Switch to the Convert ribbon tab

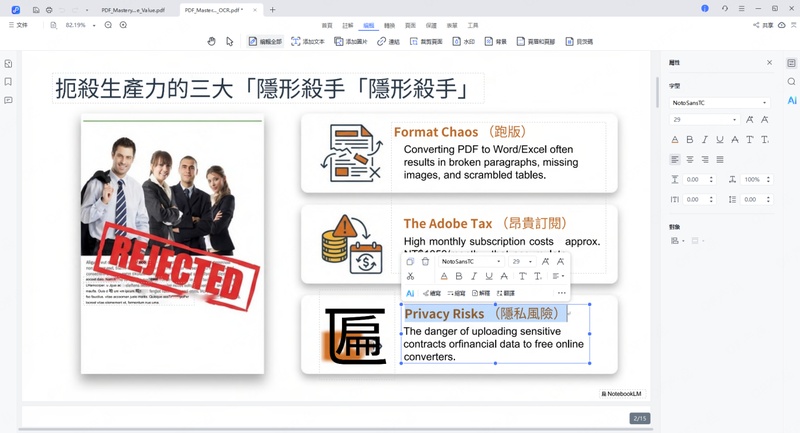coord(389,25)
